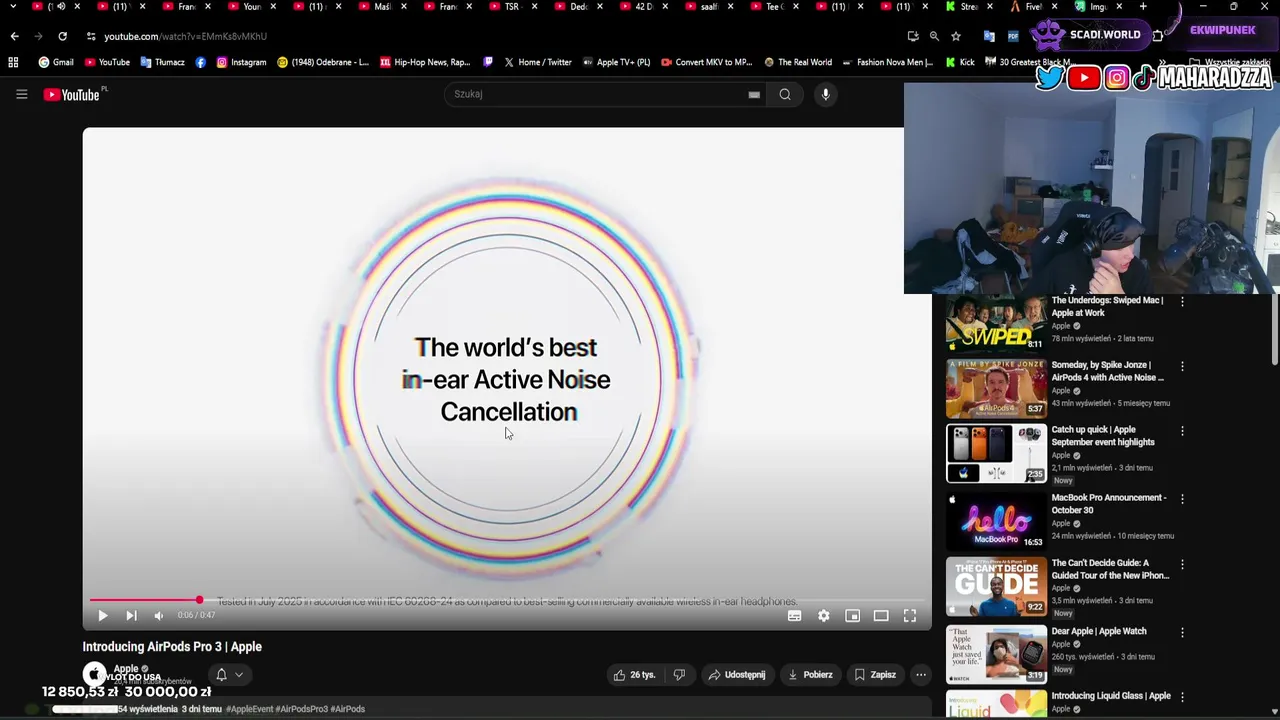Open The Can't Decide Guide video title
The height and width of the screenshot is (720, 1280).
point(1110,569)
